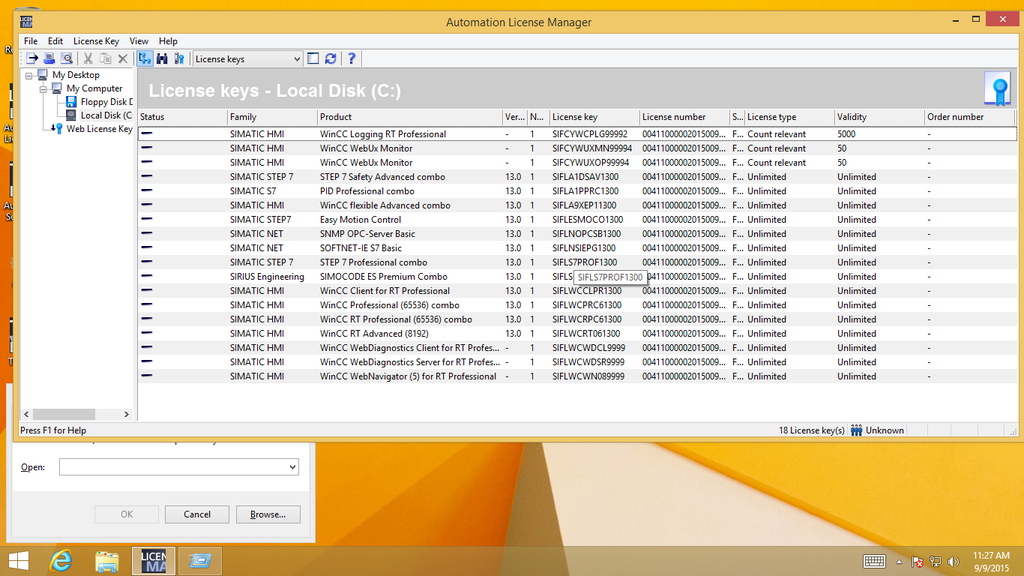
Task: Open the License keys view dropdown
Action: [296, 59]
